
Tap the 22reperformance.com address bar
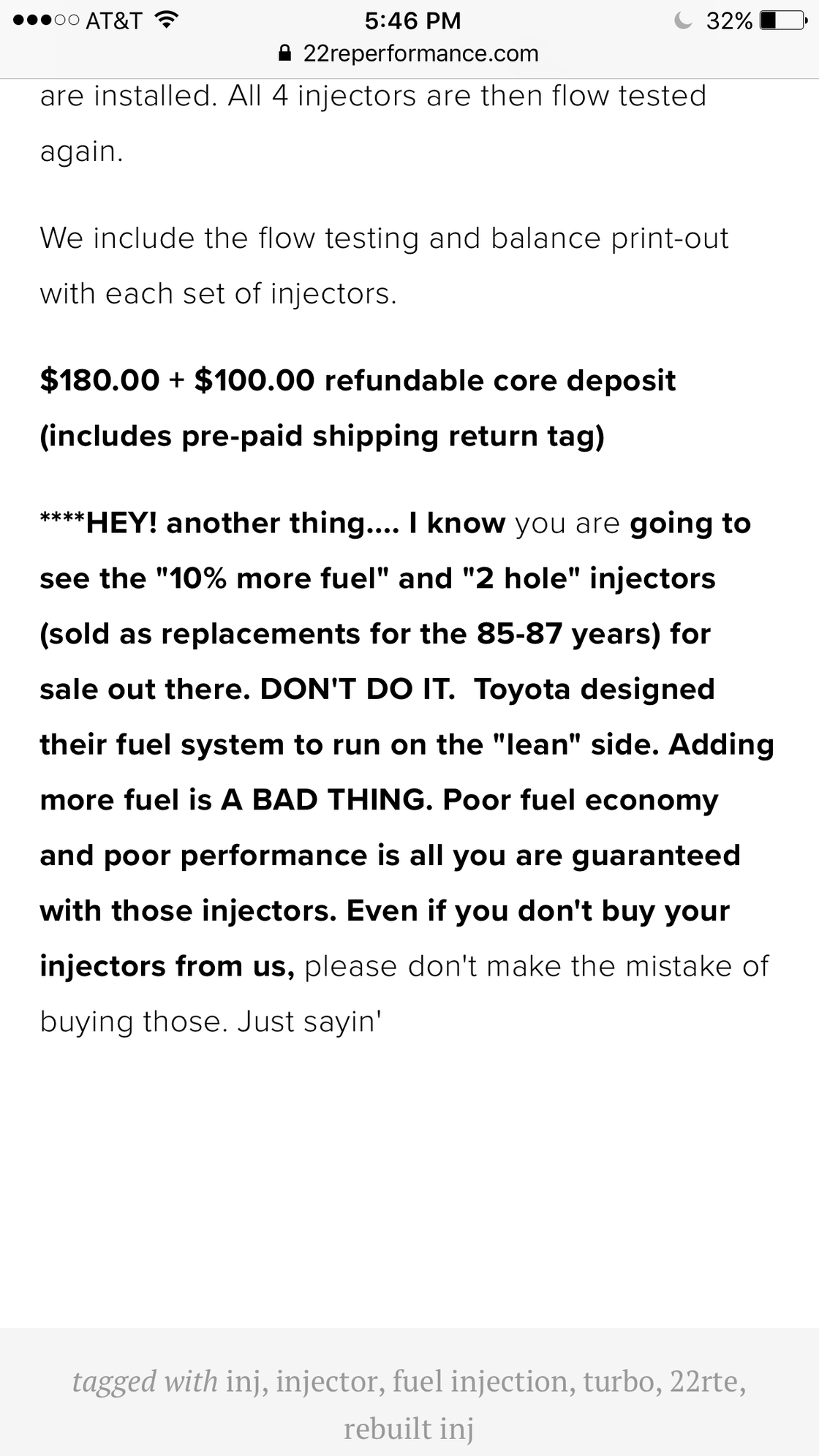coord(420,53)
